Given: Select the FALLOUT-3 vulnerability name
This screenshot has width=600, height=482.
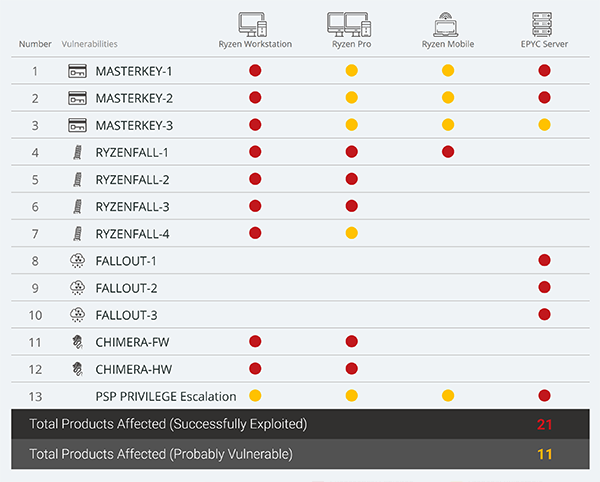Looking at the screenshot, I should pos(126,316).
